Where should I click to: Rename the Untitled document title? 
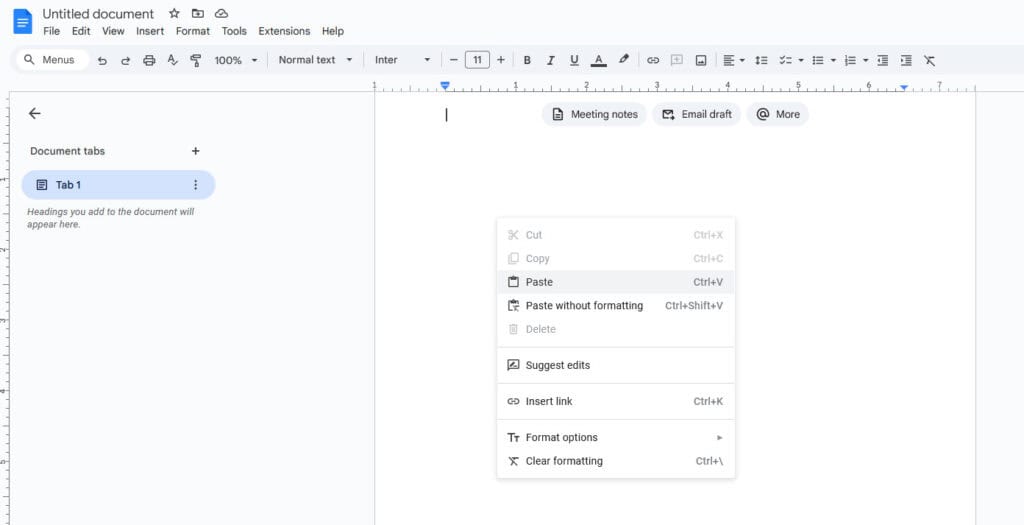98,14
